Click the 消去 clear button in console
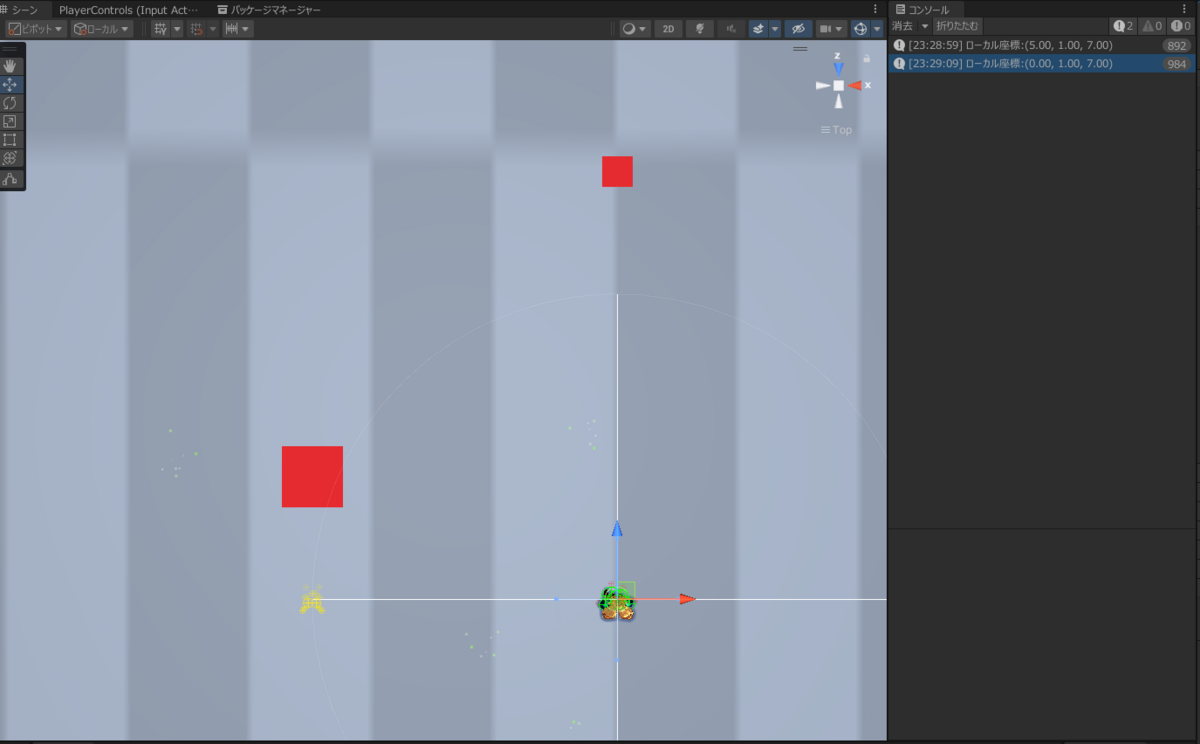Image resolution: width=1200 pixels, height=744 pixels. coord(903,25)
